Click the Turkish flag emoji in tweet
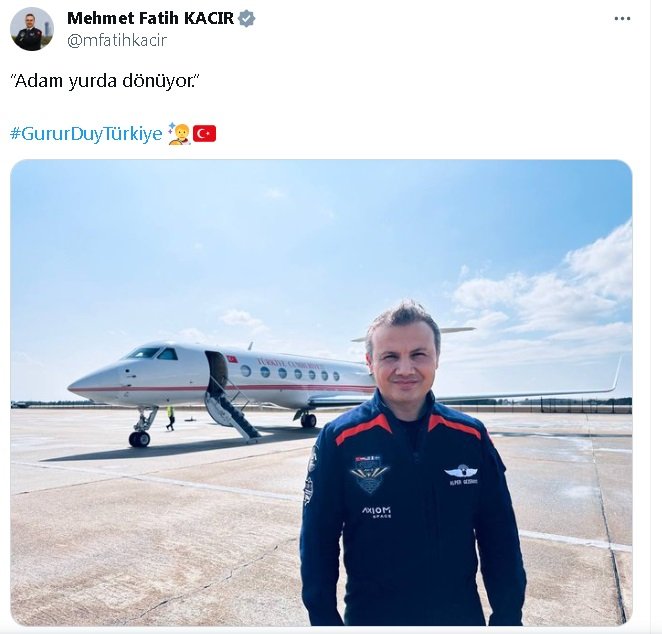Image resolution: width=662 pixels, height=634 pixels. 205,133
